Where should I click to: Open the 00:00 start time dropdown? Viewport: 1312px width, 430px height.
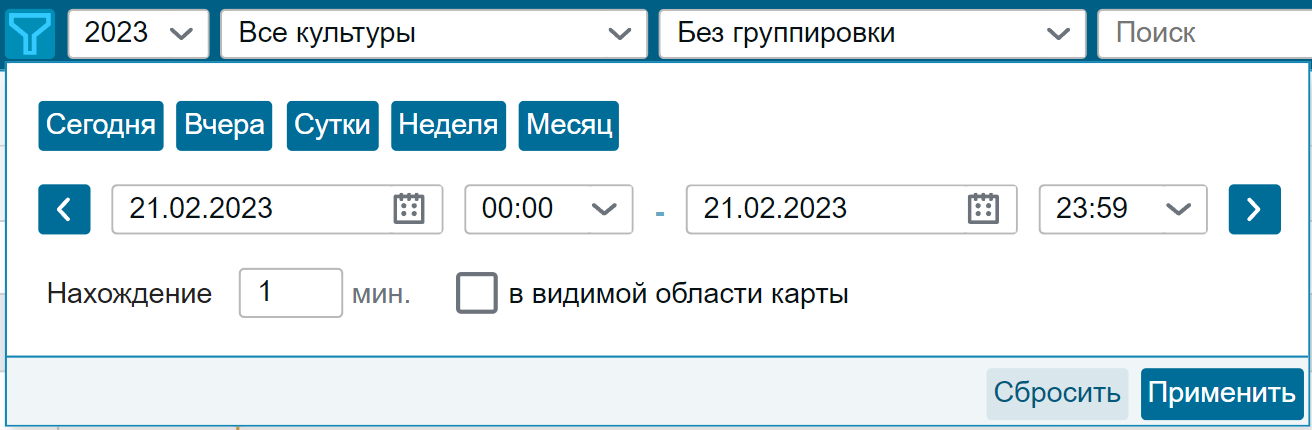[548, 209]
